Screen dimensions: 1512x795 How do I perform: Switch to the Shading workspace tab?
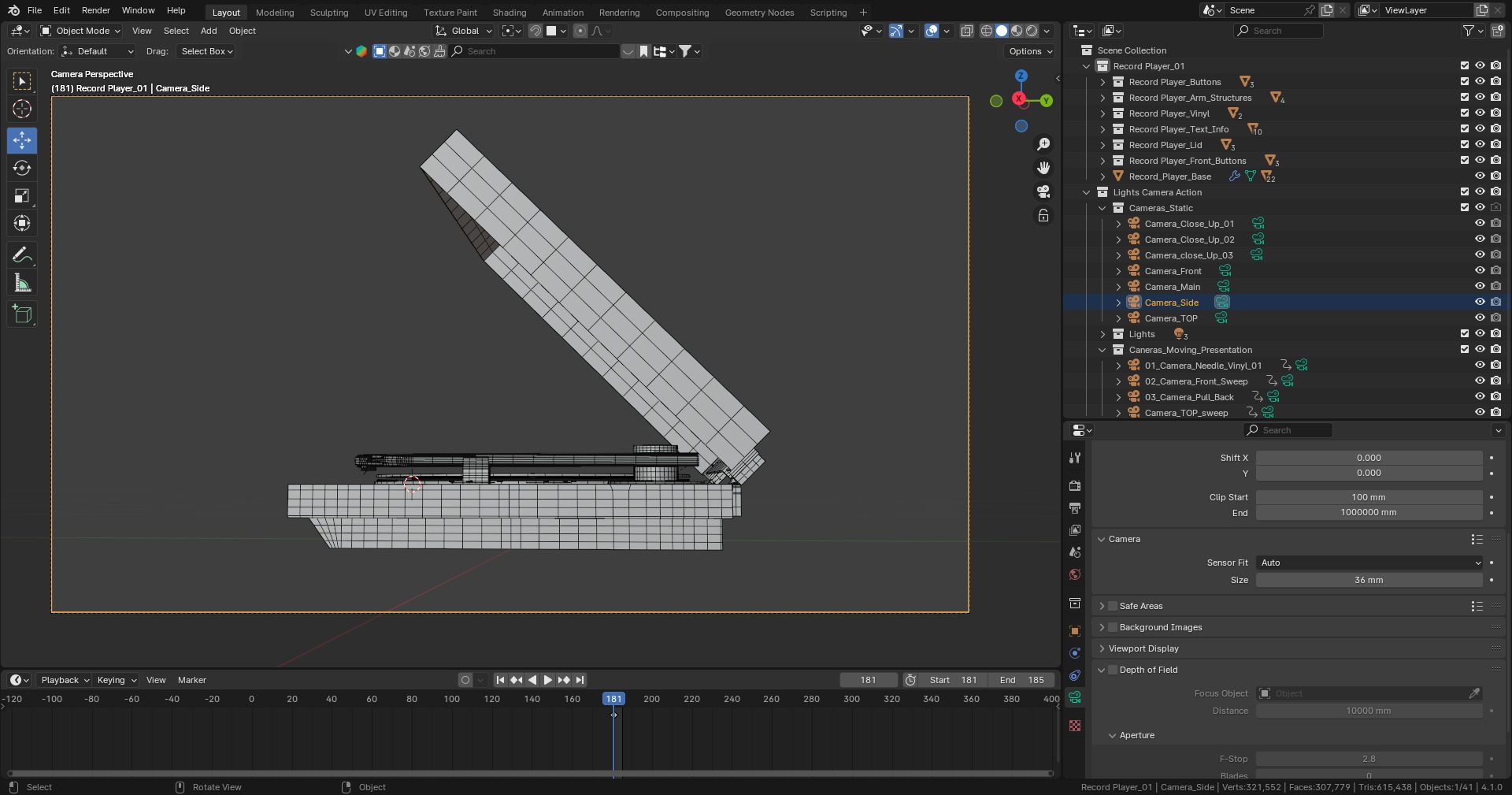pyautogui.click(x=510, y=13)
